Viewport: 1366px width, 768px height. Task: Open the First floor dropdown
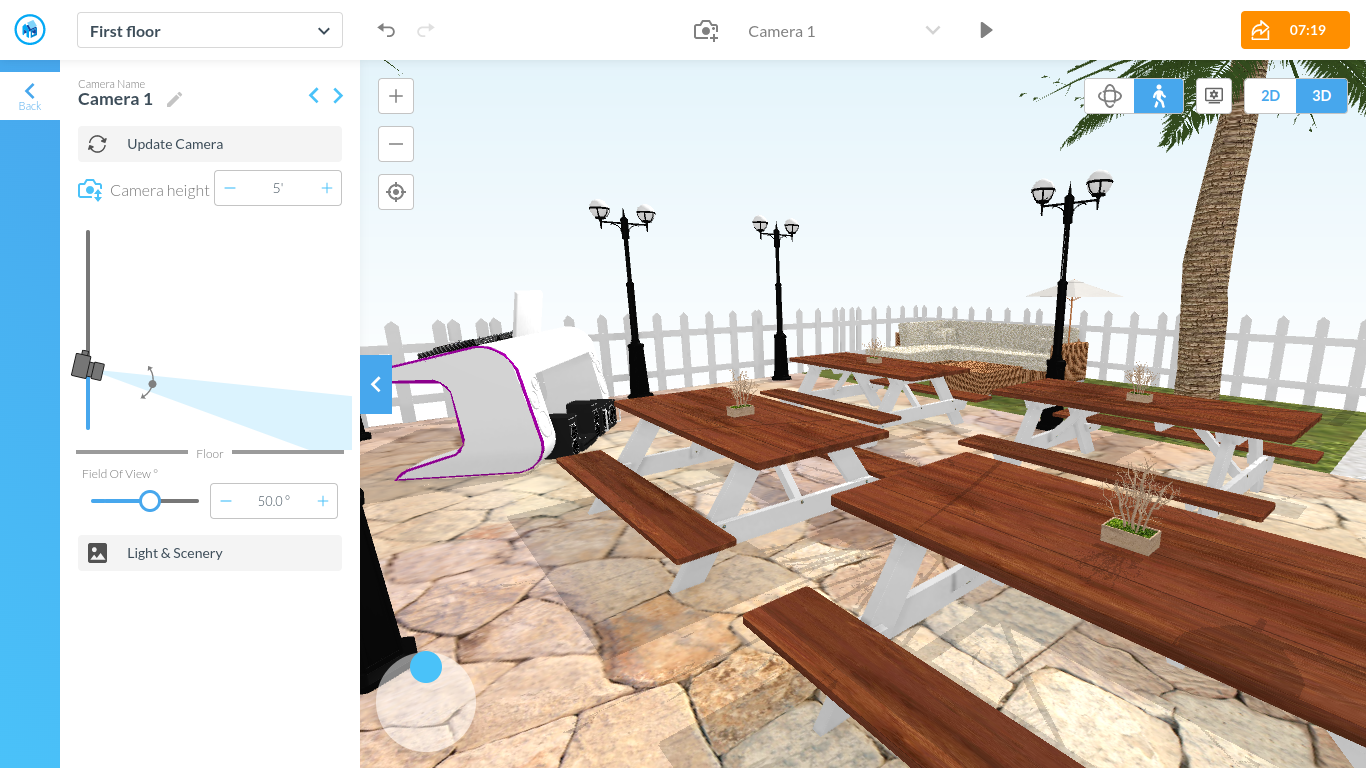(x=209, y=31)
